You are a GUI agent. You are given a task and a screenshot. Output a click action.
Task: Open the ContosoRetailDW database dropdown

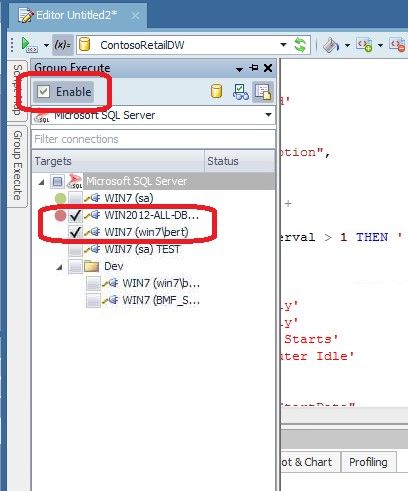(283, 45)
